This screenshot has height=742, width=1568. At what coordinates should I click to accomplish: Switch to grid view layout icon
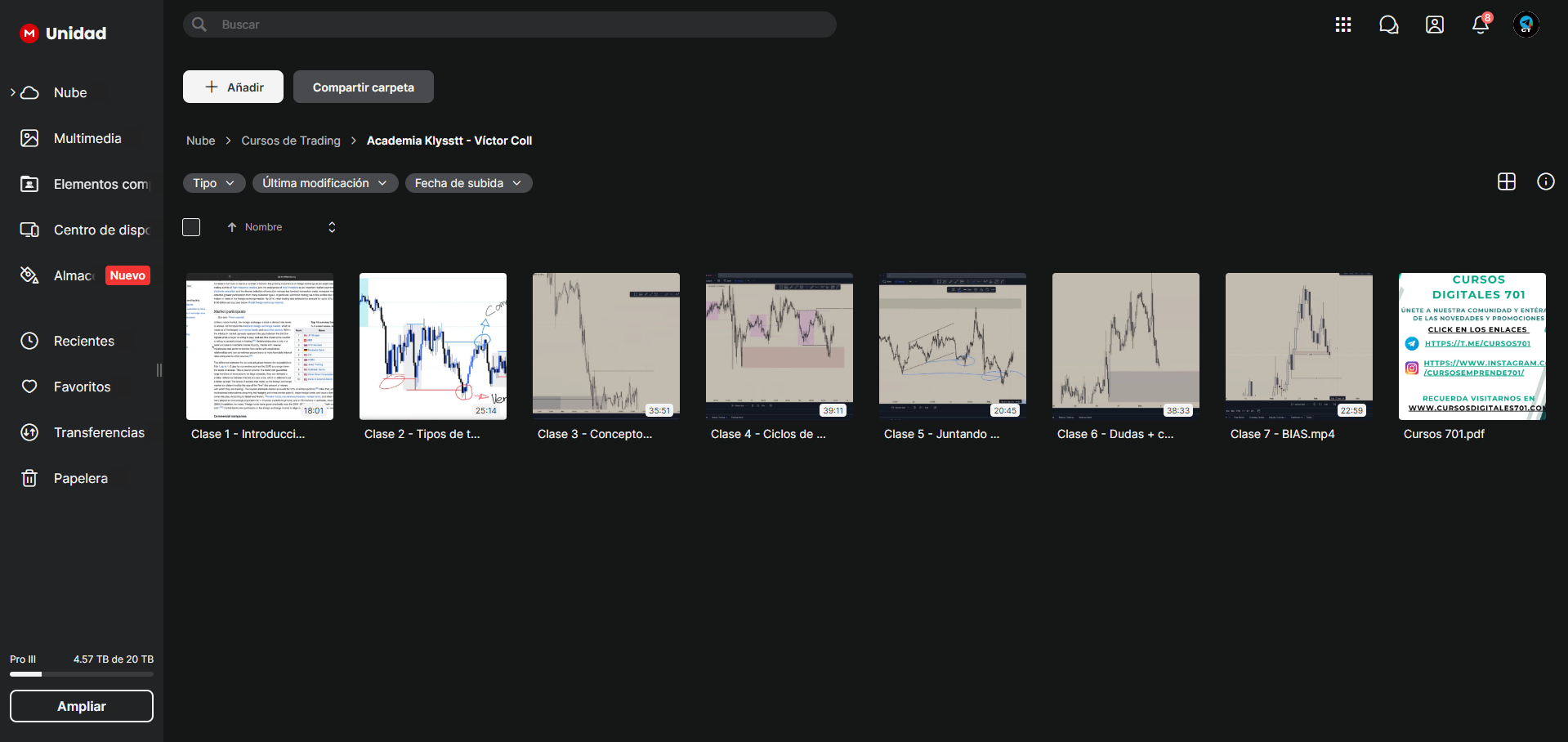pos(1507,181)
